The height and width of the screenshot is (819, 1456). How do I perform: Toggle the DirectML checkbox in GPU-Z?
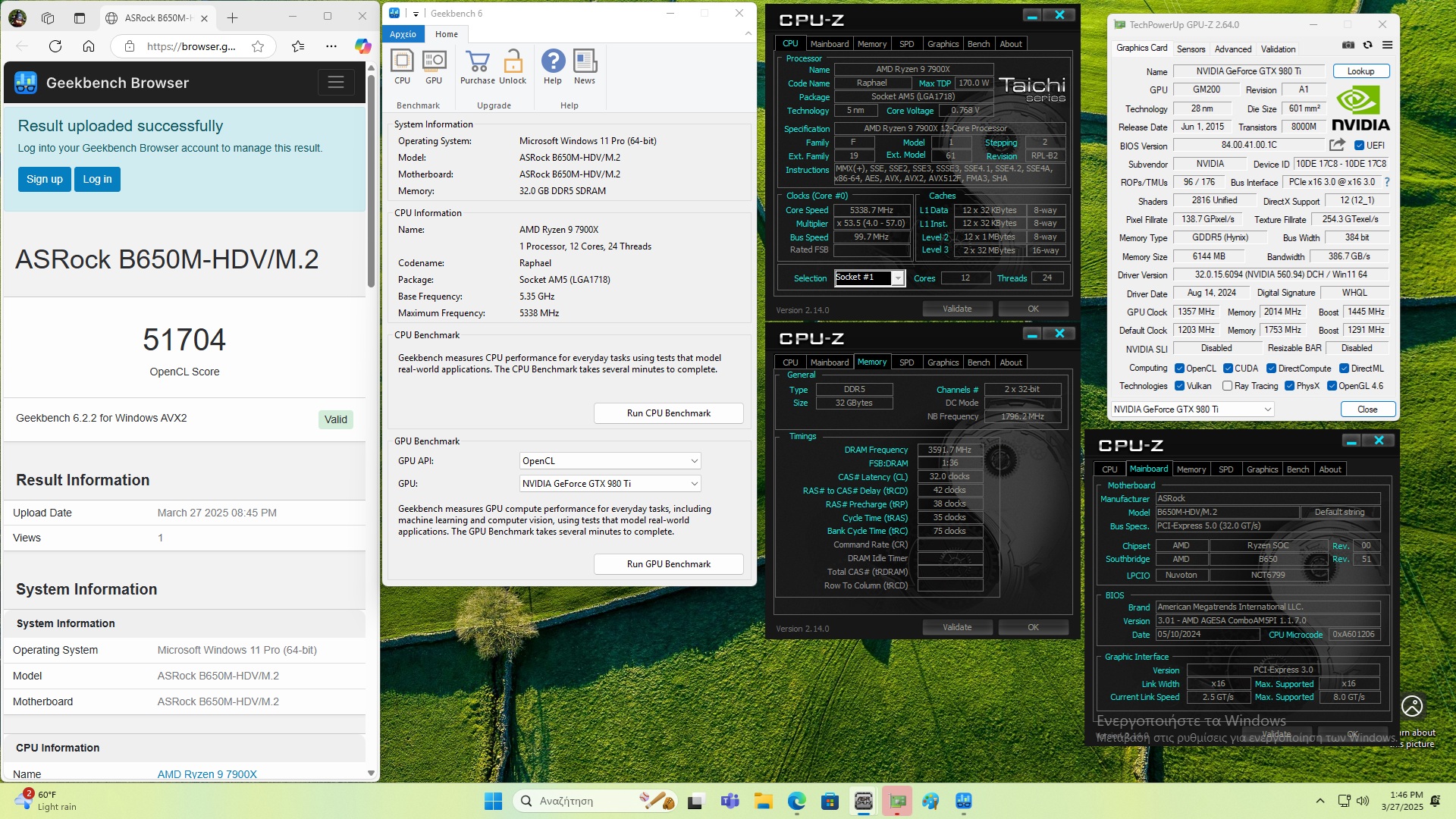click(x=1344, y=369)
